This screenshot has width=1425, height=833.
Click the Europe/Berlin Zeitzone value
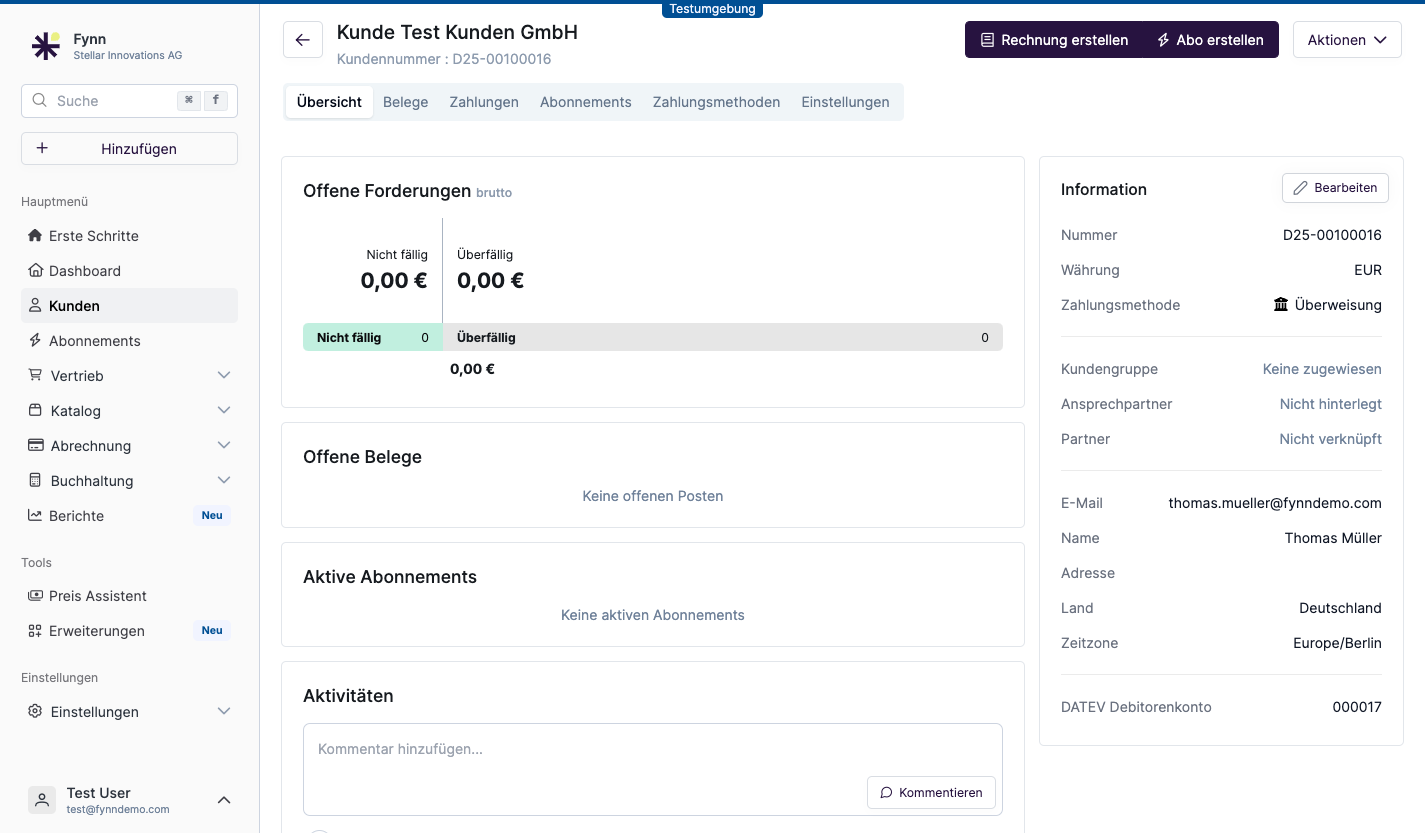tap(1337, 643)
